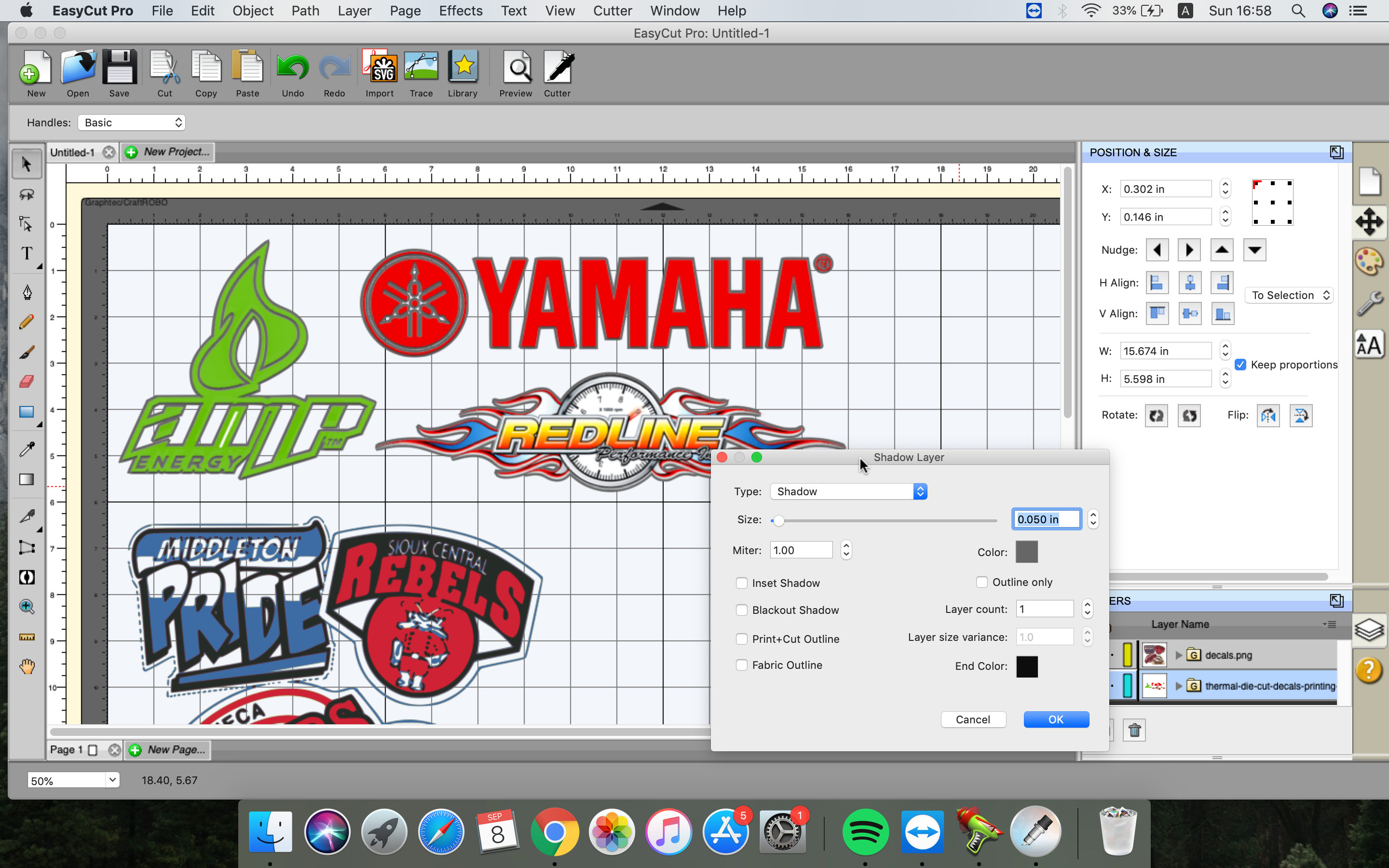The width and height of the screenshot is (1389, 868).
Task: Open the 50% zoom level dropdown
Action: (x=72, y=779)
